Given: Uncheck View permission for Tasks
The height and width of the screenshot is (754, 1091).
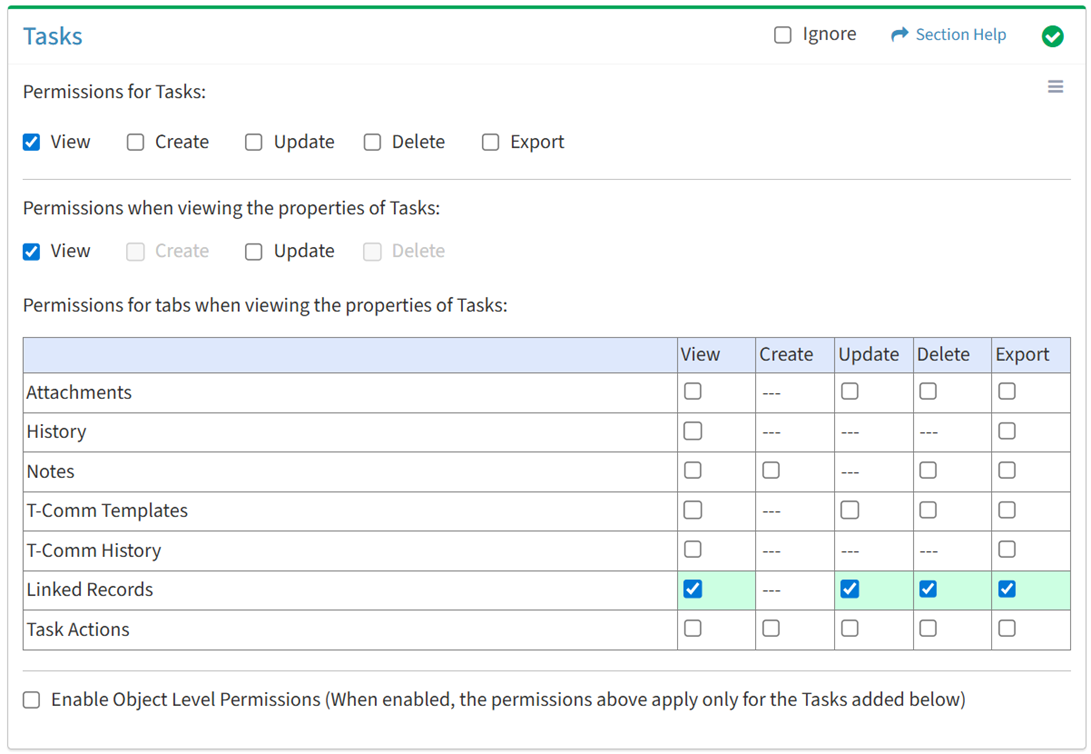Looking at the screenshot, I should (32, 142).
